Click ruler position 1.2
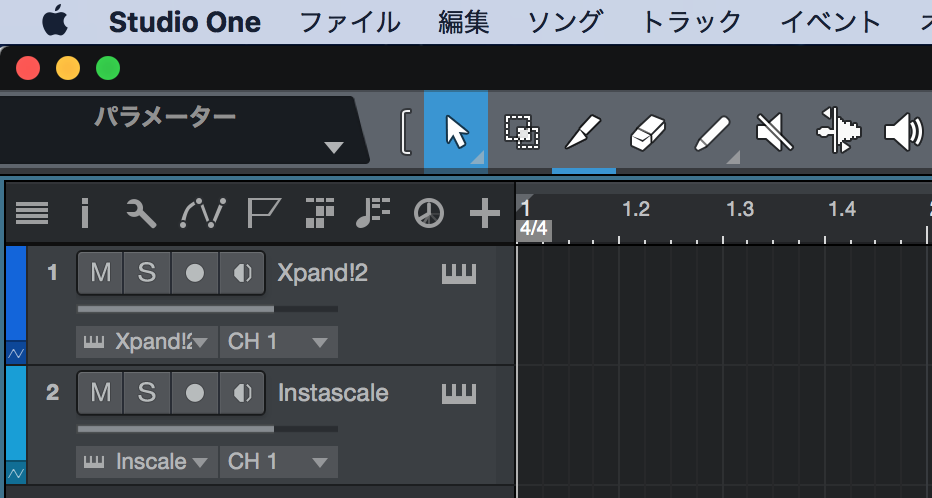Viewport: 932px width, 498px height. tap(635, 209)
